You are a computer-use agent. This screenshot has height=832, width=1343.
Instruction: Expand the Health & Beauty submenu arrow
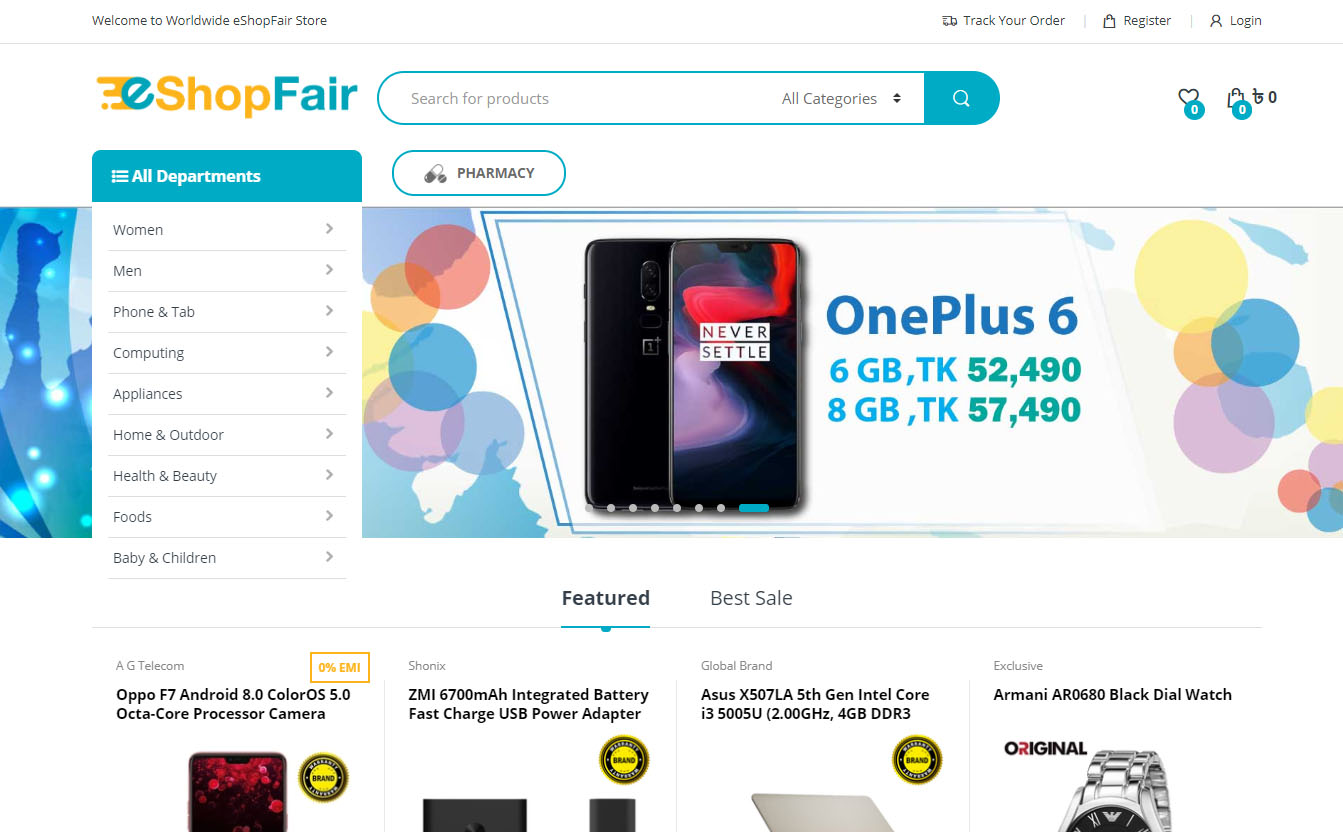(x=329, y=475)
